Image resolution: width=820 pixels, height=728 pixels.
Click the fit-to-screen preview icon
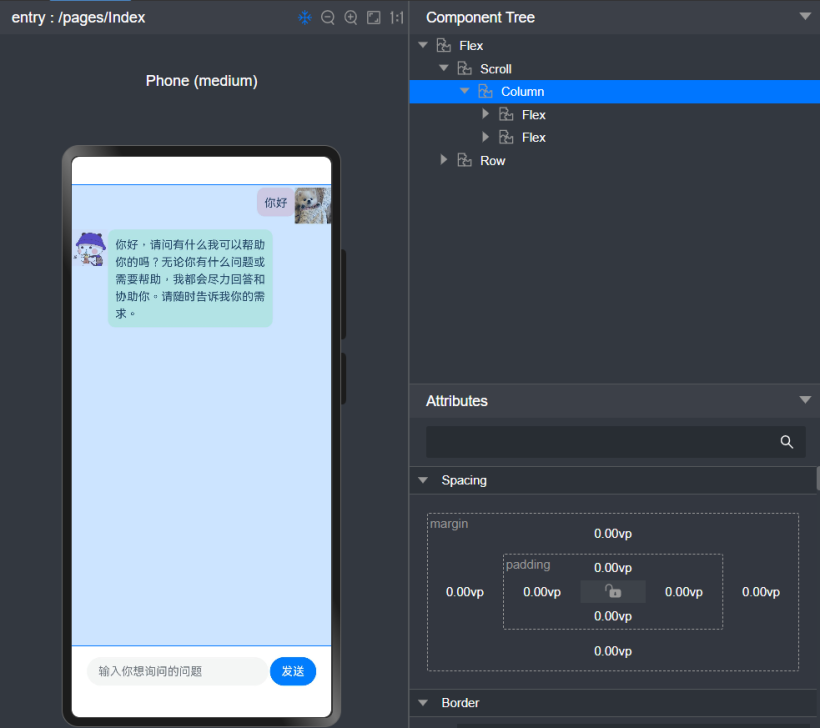pyautogui.click(x=374, y=18)
